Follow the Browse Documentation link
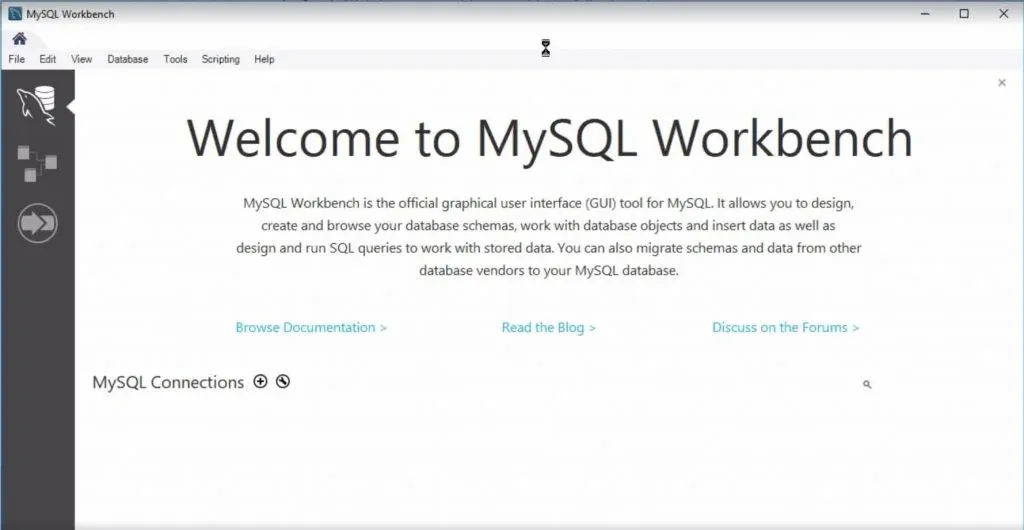The width and height of the screenshot is (1024, 530). click(311, 327)
